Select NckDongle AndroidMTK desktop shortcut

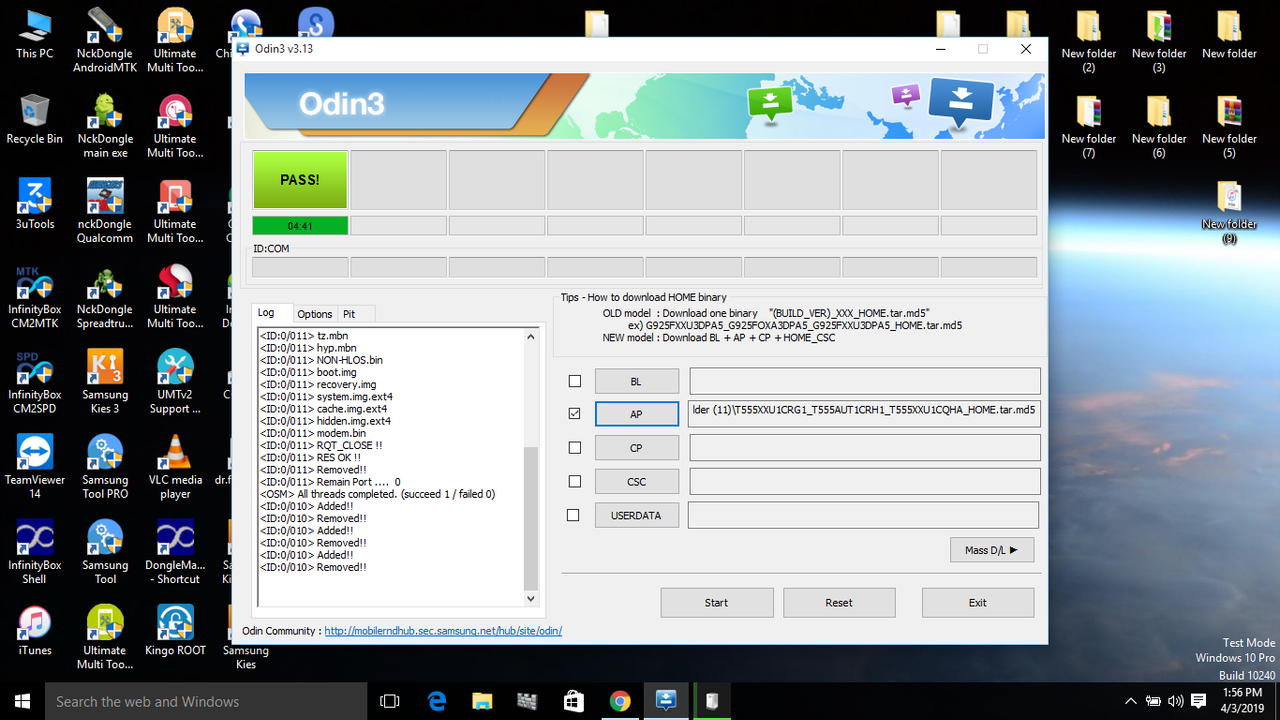(104, 40)
